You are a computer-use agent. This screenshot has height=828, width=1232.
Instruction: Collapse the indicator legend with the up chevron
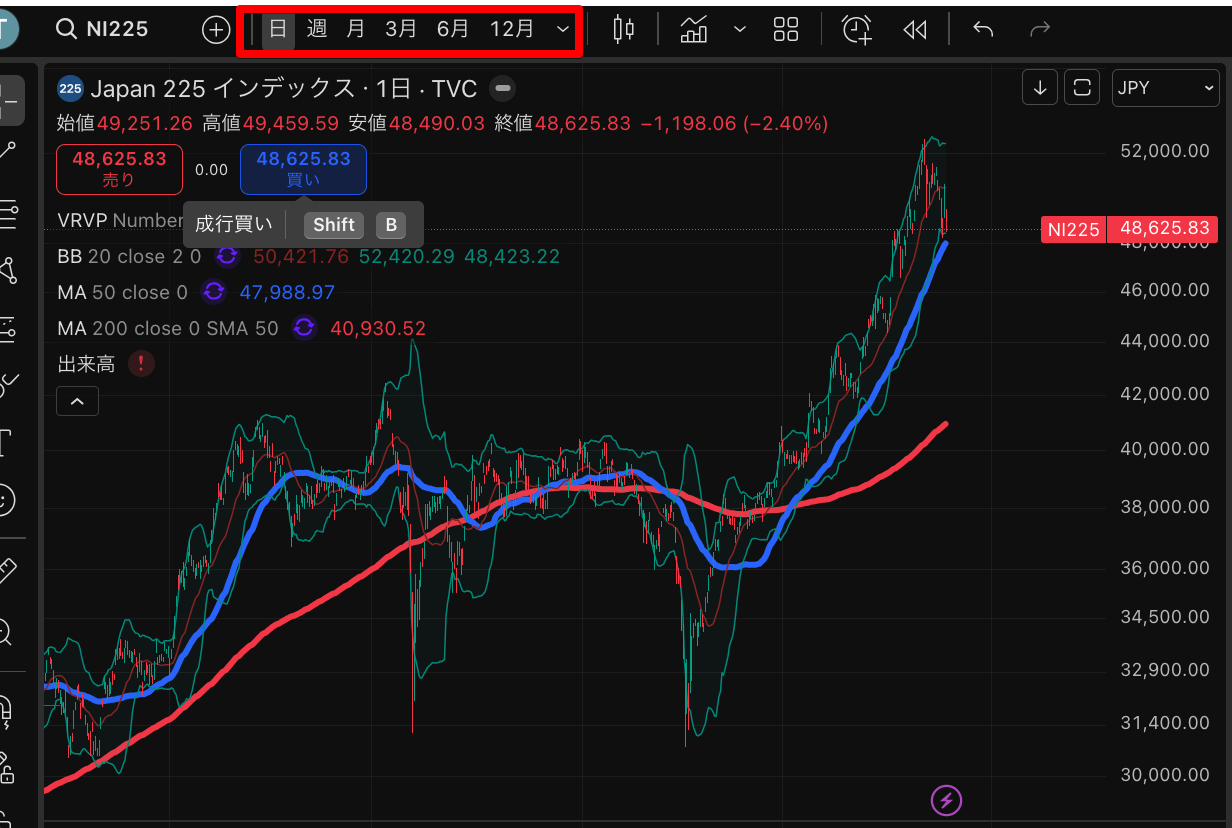(x=77, y=401)
